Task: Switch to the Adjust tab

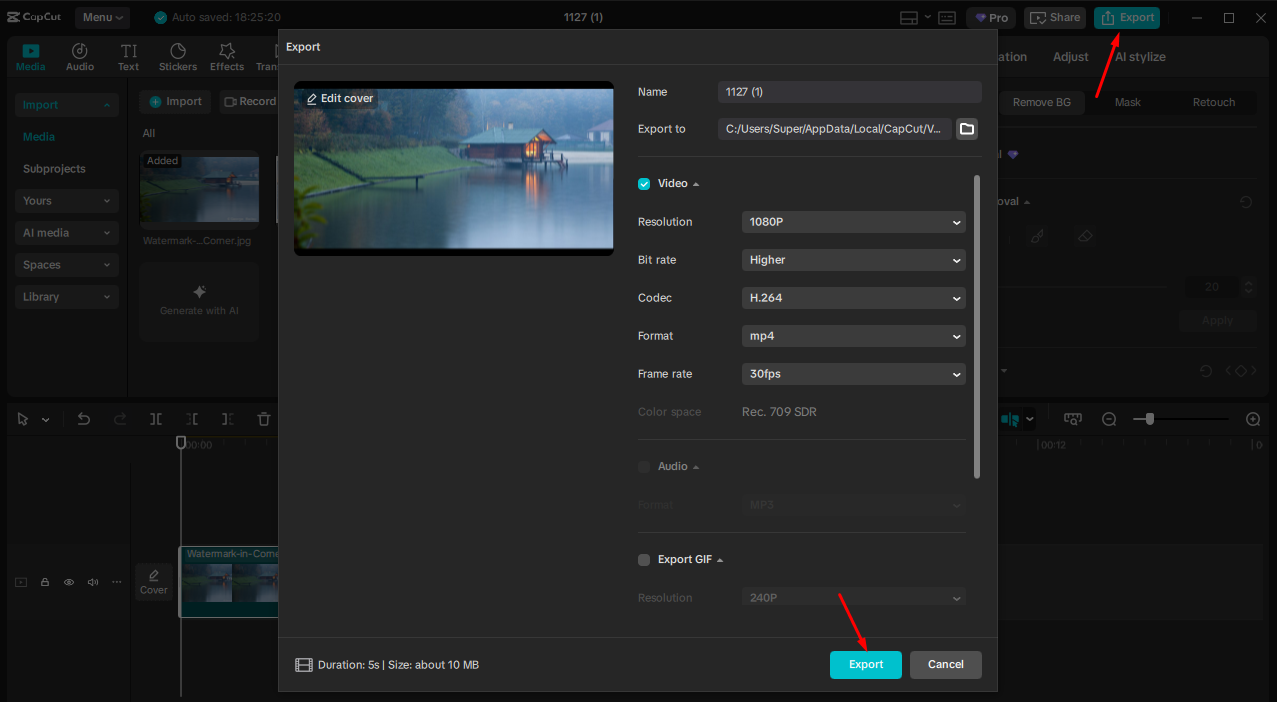Action: (x=1070, y=56)
